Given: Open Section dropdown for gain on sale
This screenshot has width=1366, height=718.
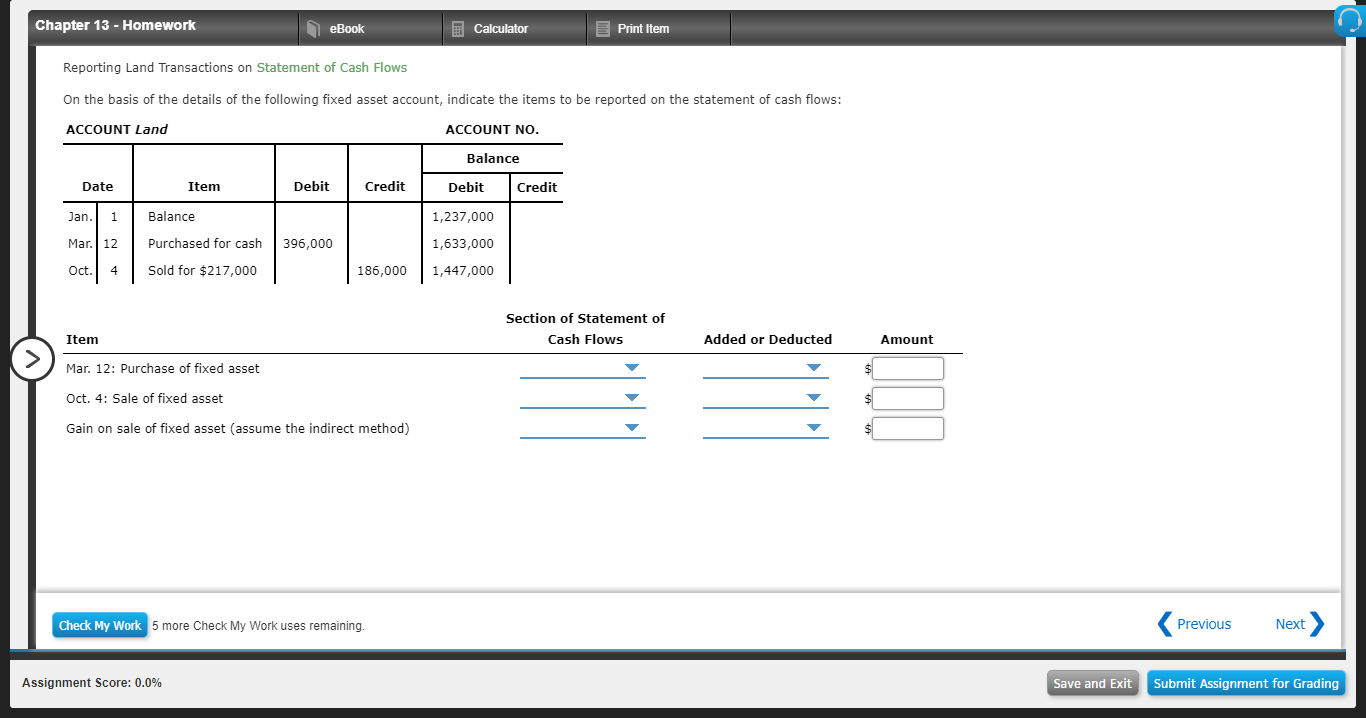Looking at the screenshot, I should 633,428.
